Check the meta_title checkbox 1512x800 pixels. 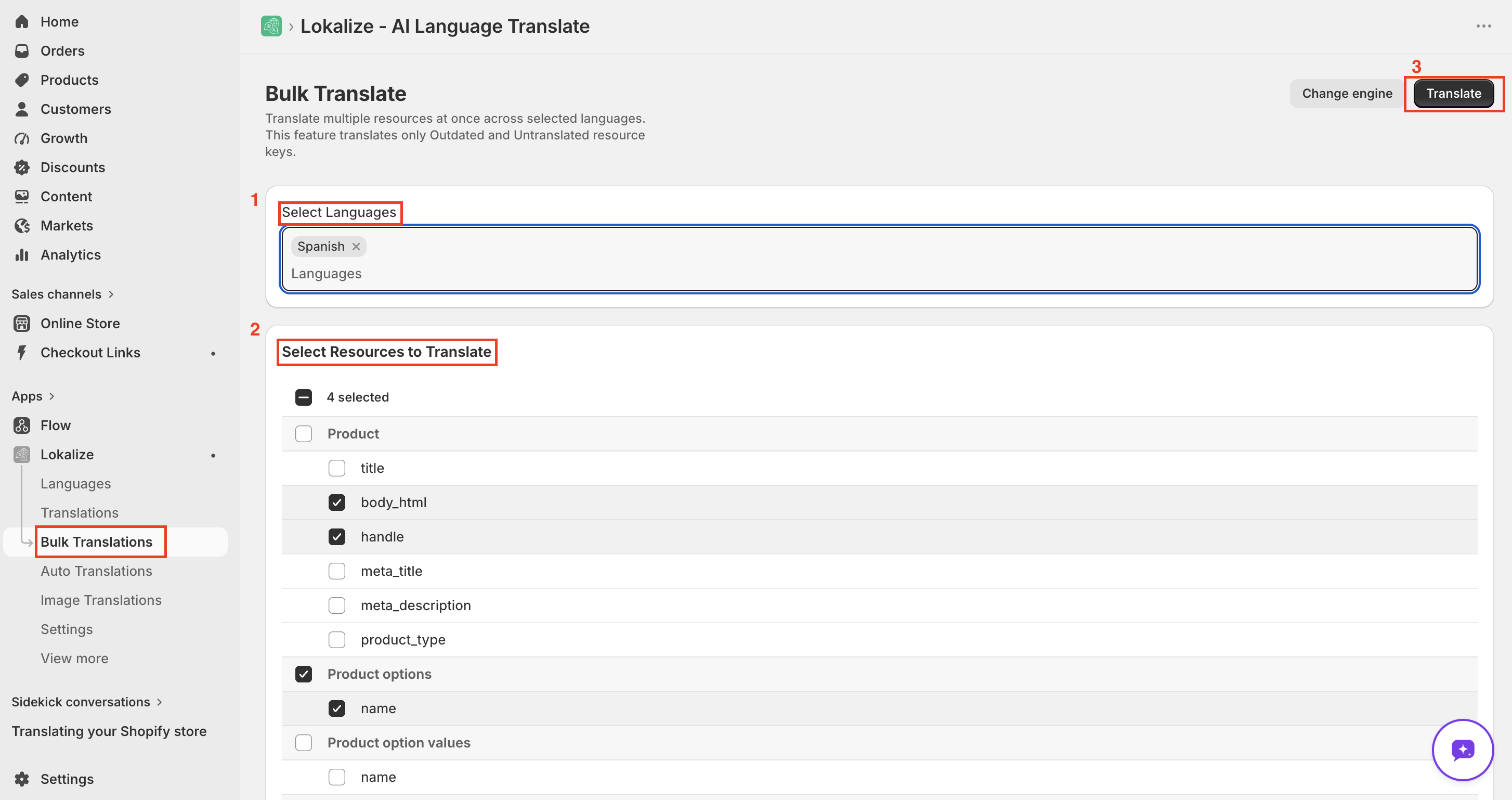(337, 572)
